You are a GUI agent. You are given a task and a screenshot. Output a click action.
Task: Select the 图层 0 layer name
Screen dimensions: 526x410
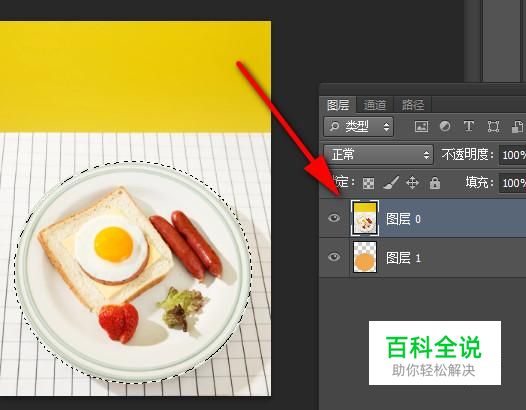pyautogui.click(x=403, y=219)
